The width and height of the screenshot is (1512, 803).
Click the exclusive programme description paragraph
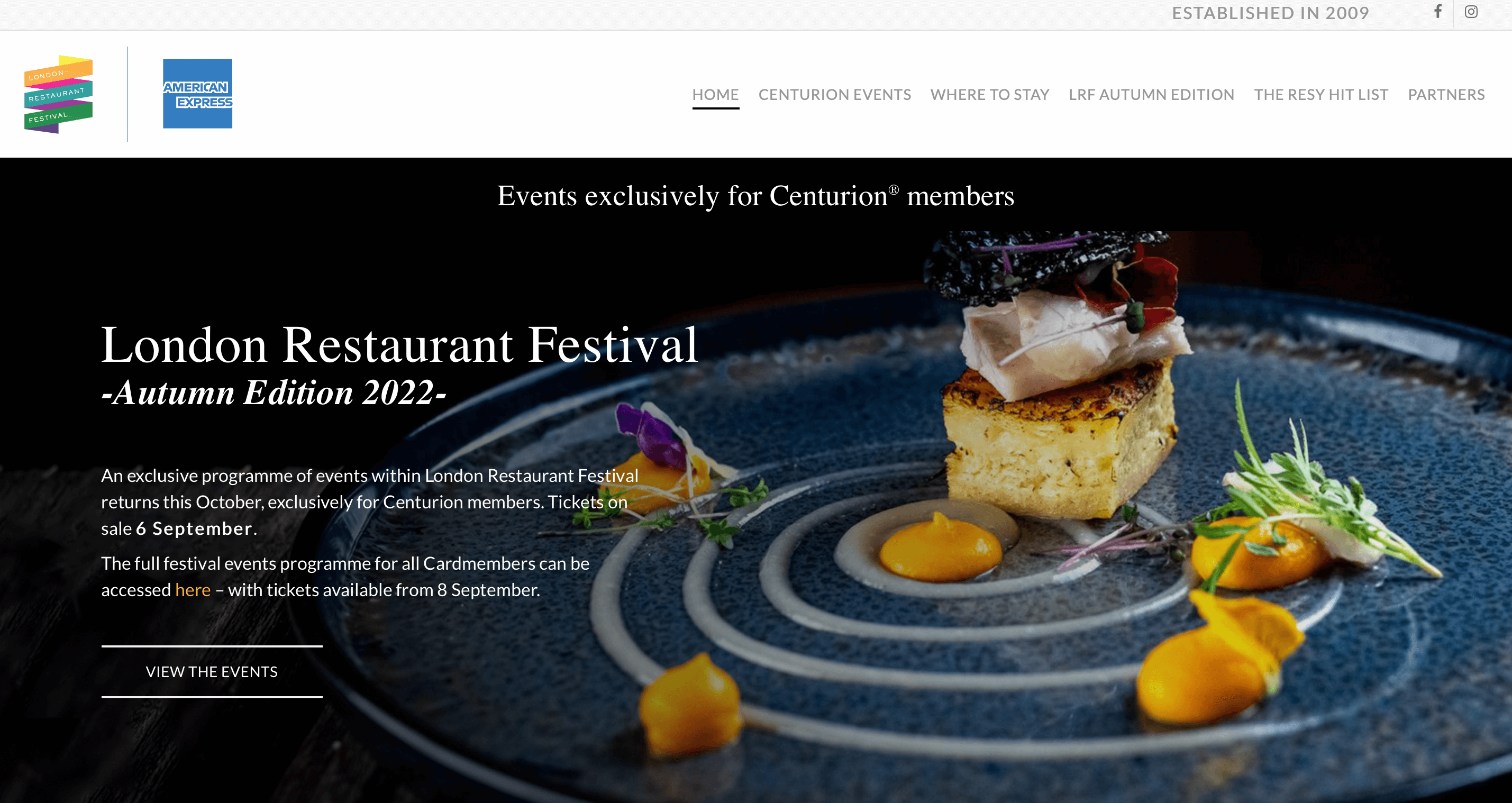click(x=370, y=502)
